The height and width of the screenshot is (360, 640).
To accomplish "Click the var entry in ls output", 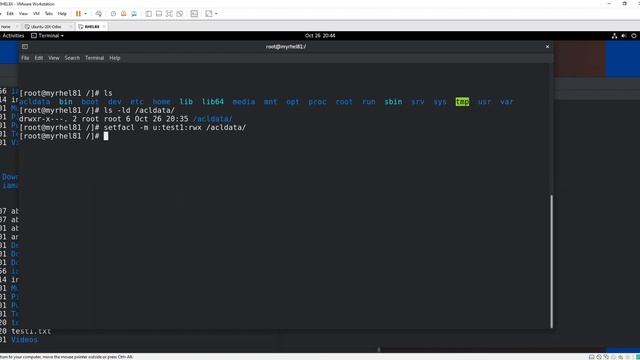I will click(x=507, y=102).
